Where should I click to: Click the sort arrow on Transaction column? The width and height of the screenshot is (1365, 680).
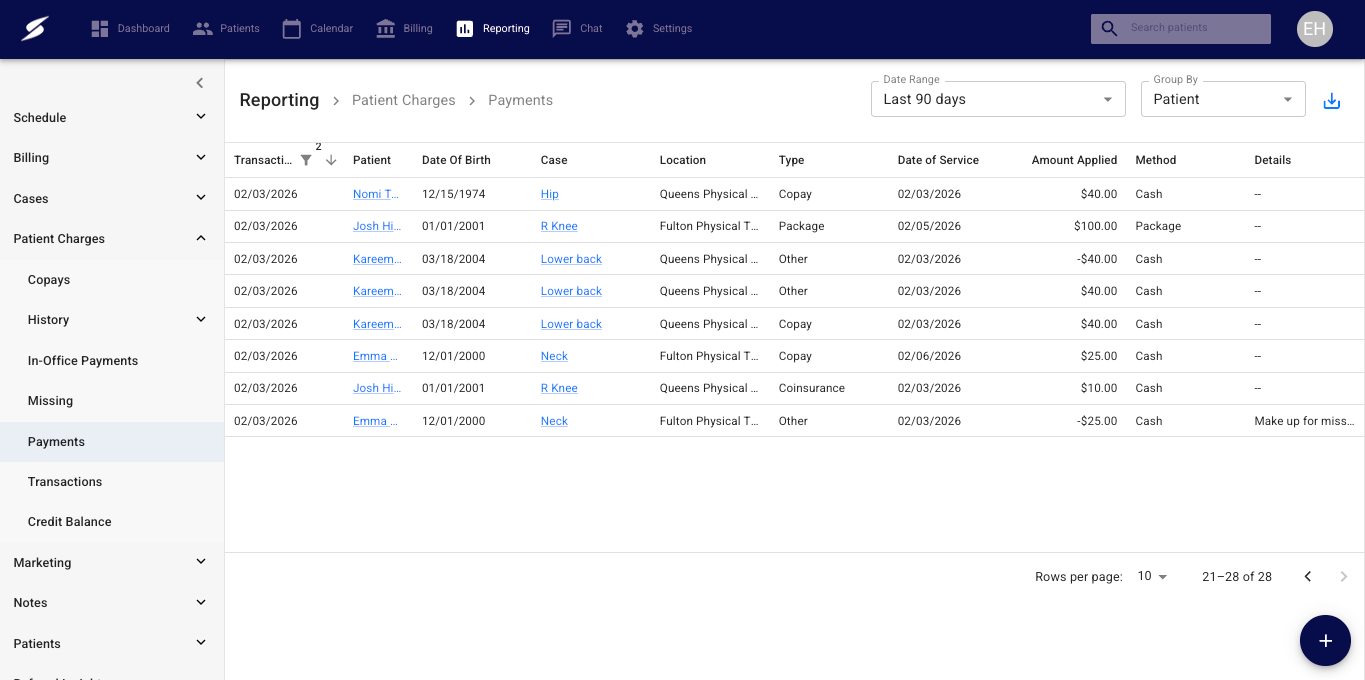point(331,160)
